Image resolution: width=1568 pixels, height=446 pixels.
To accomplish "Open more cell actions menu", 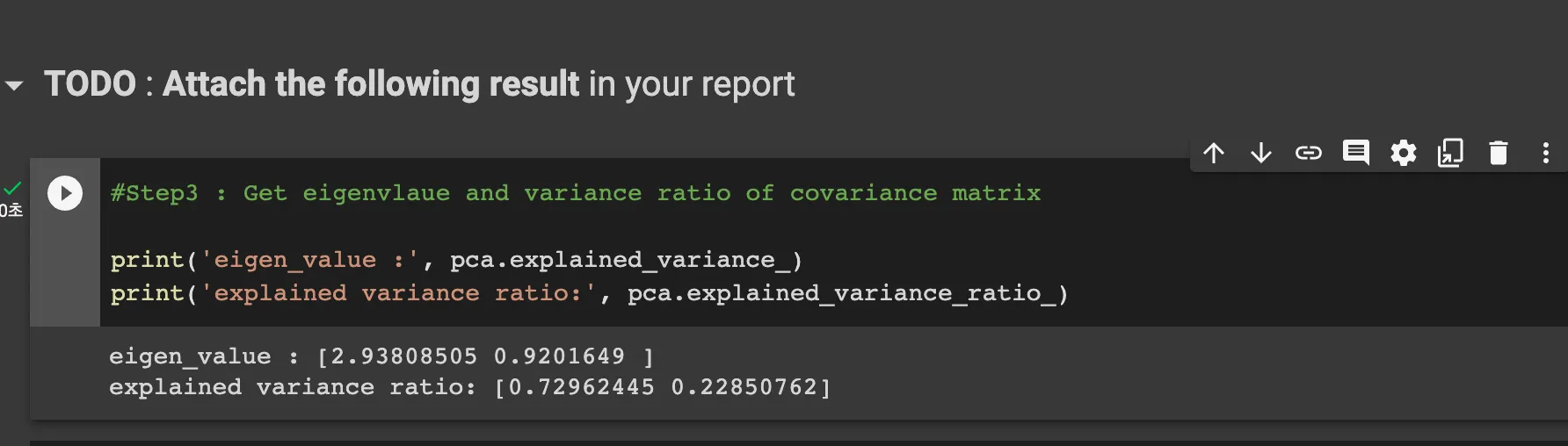I will tap(1546, 154).
